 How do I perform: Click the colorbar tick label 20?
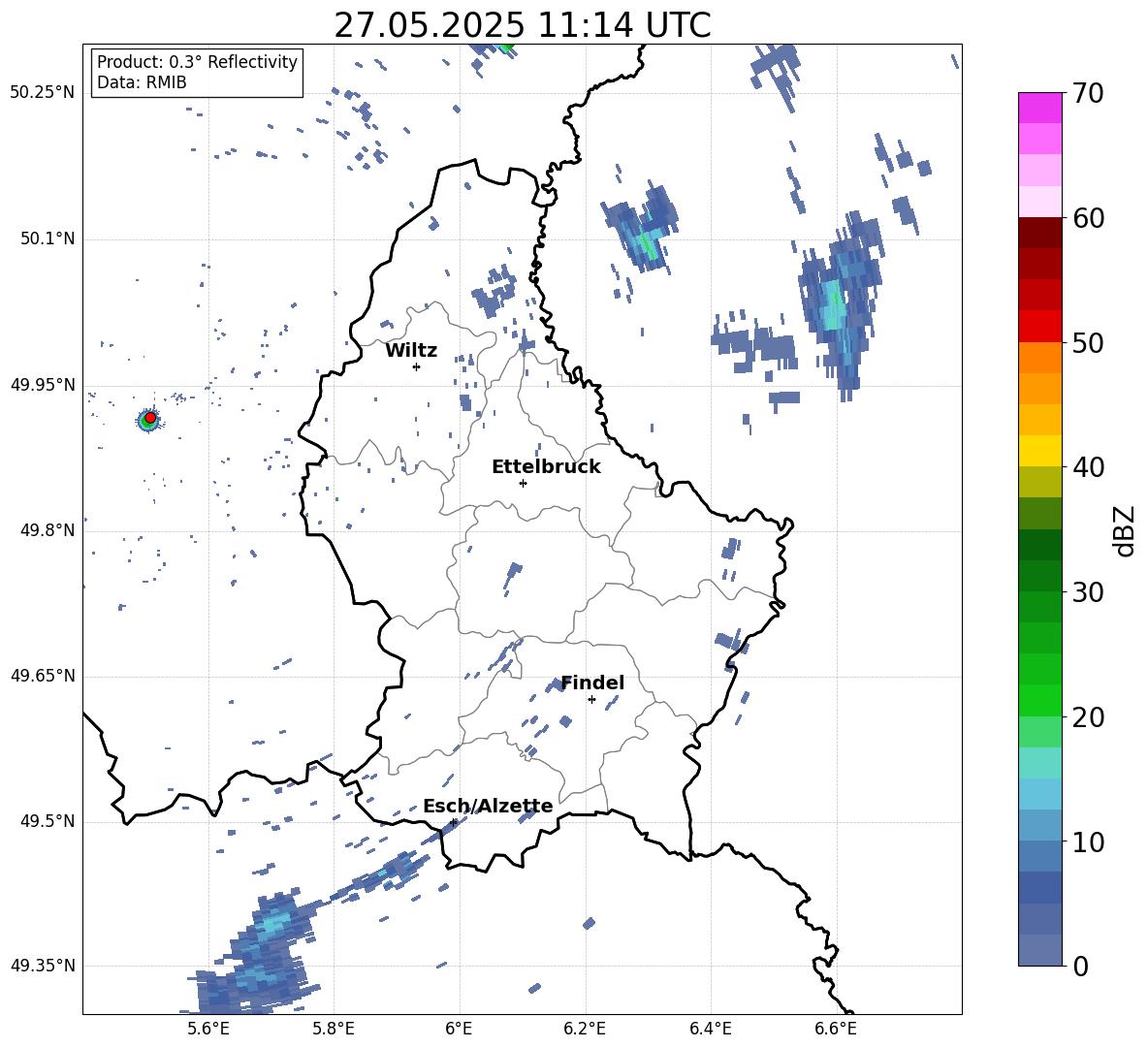(x=1088, y=717)
